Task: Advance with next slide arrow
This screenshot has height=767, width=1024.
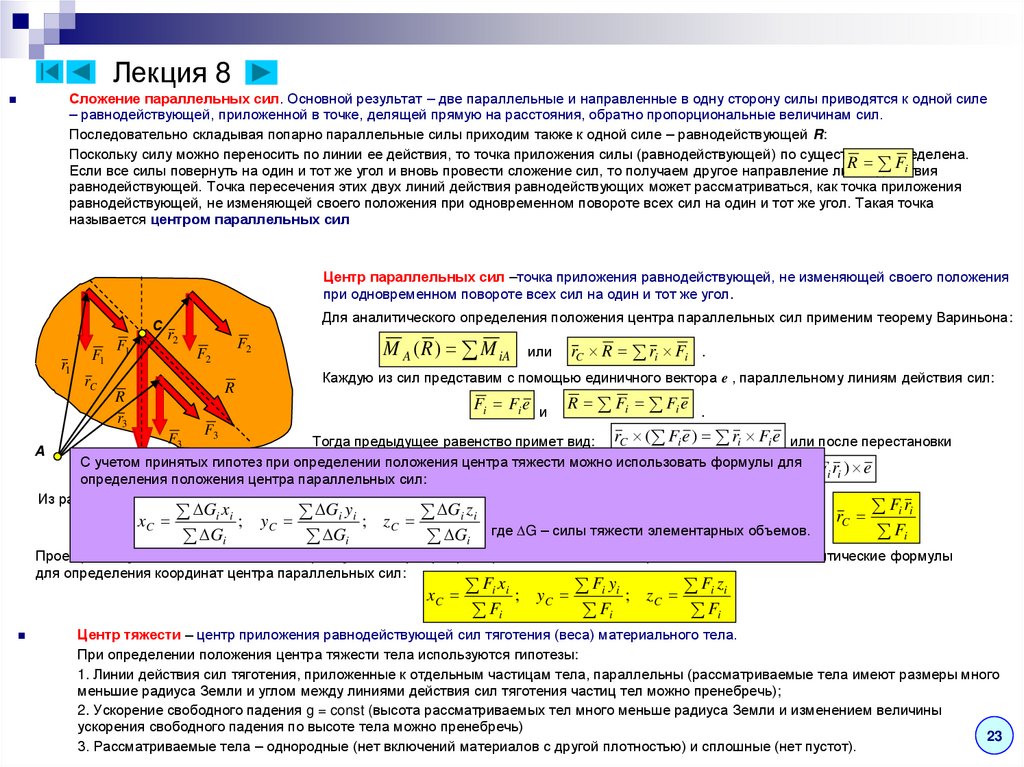Action: (261, 72)
